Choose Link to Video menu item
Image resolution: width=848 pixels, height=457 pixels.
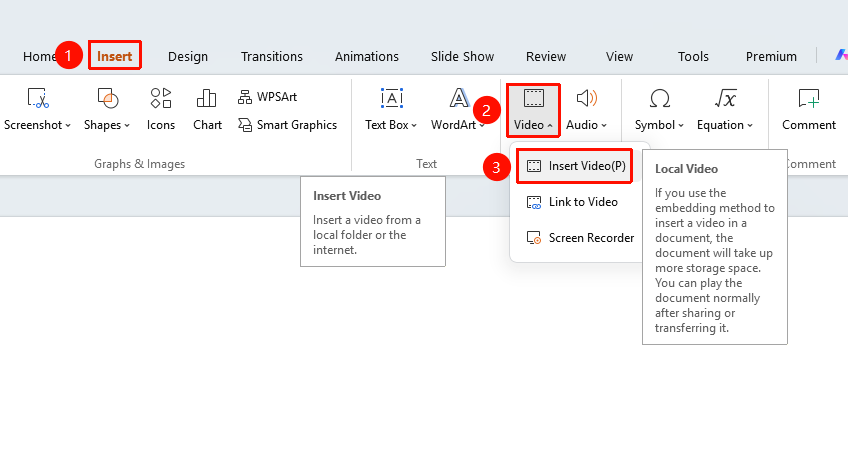575,202
